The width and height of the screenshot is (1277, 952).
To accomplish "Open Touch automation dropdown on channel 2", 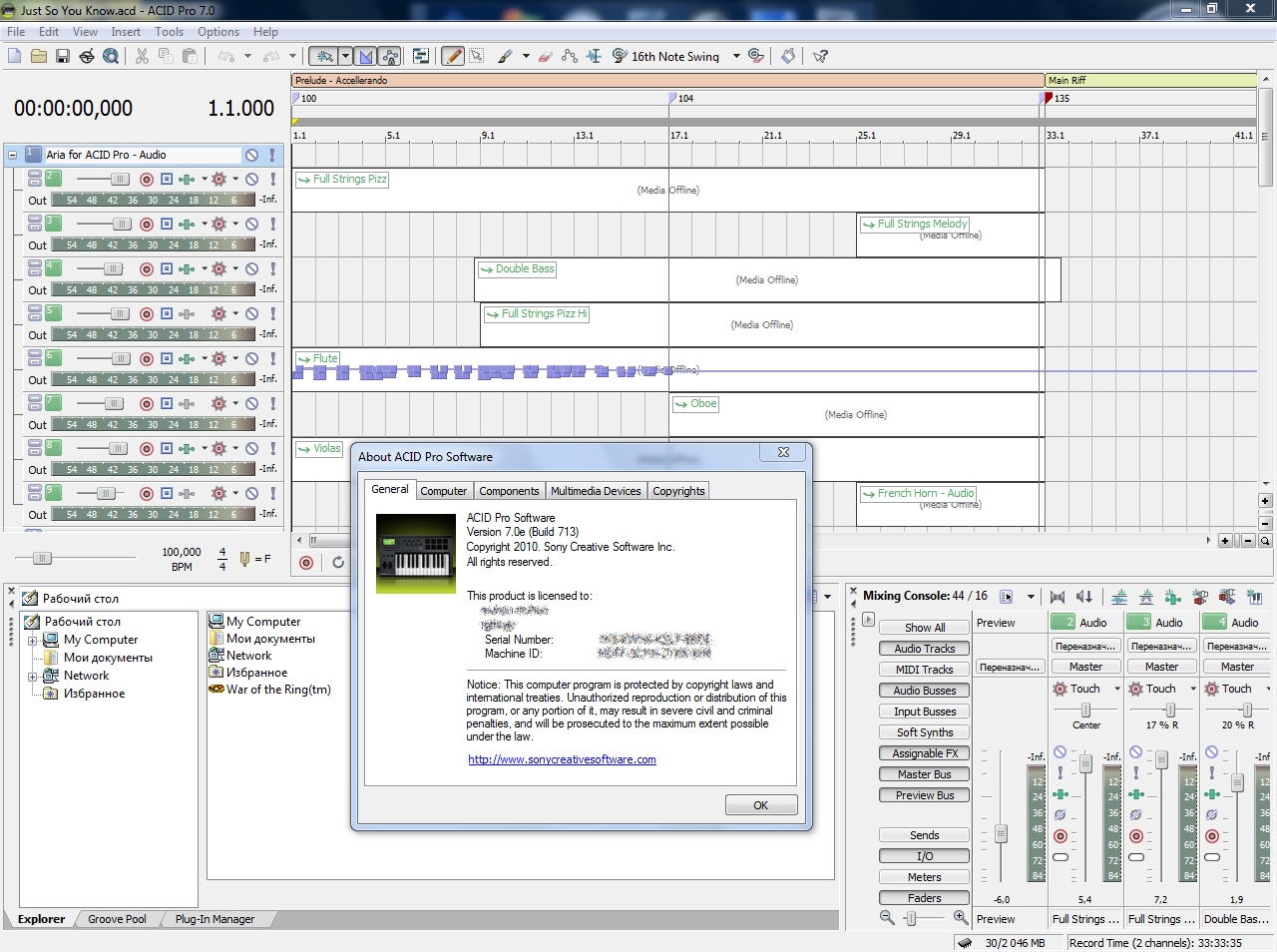I will (1117, 689).
